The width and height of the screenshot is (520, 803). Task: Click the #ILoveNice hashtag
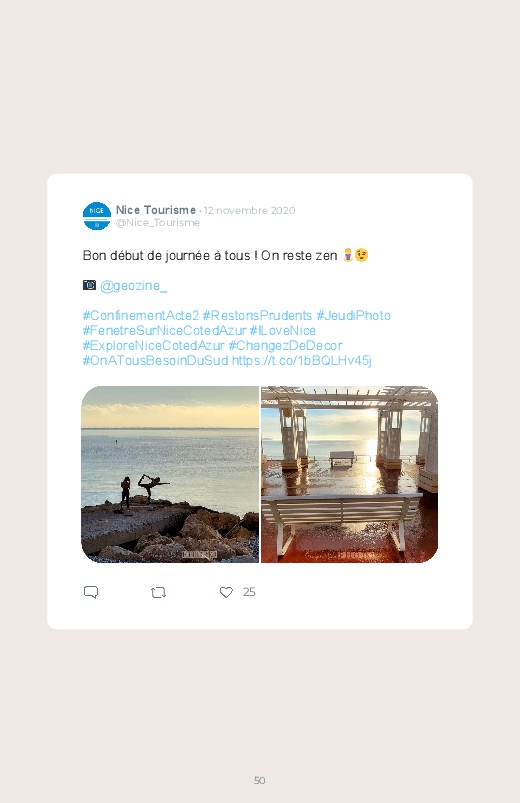pyautogui.click(x=283, y=330)
